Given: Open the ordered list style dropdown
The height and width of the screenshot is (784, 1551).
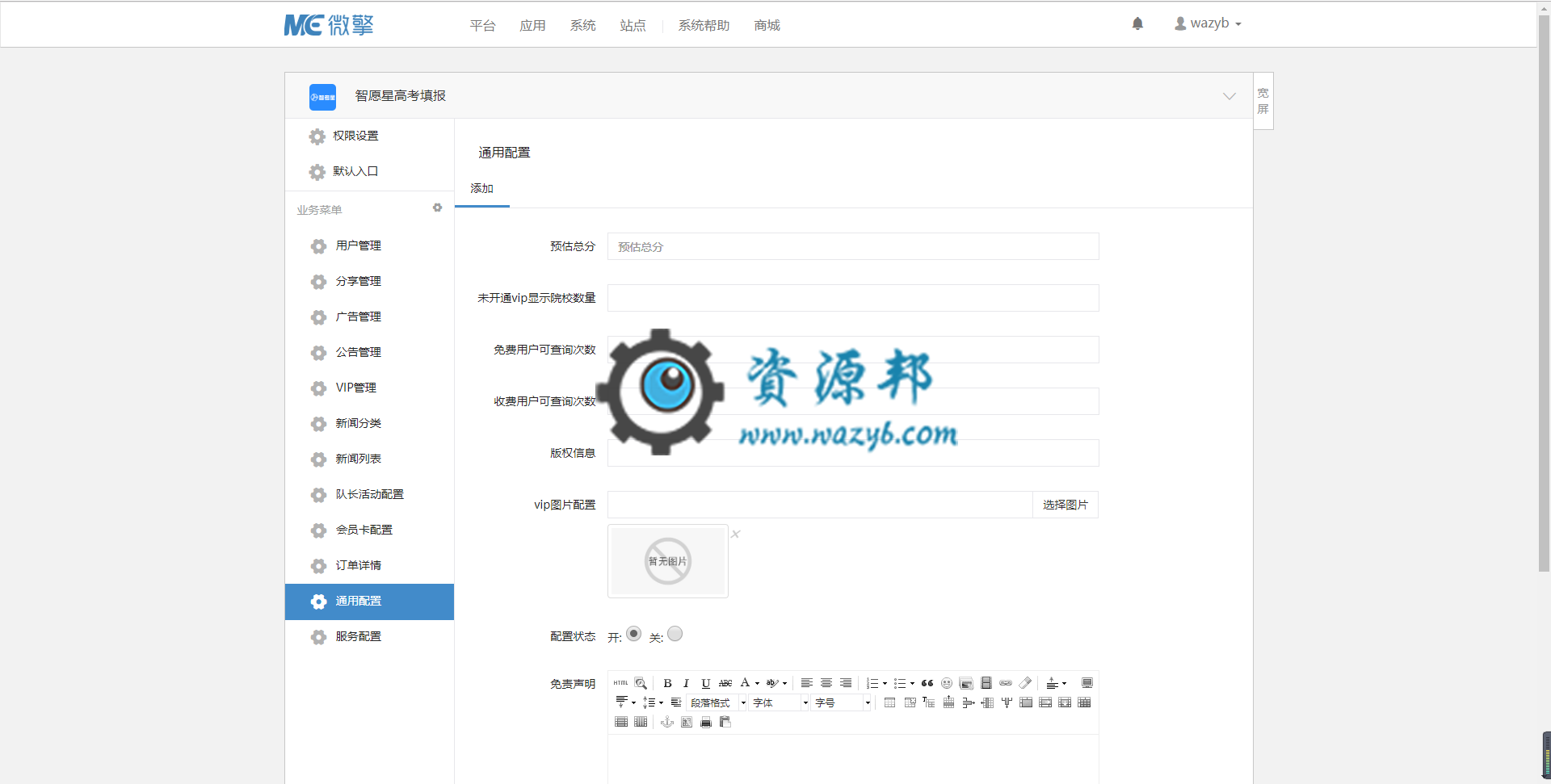Looking at the screenshot, I should pos(885,683).
